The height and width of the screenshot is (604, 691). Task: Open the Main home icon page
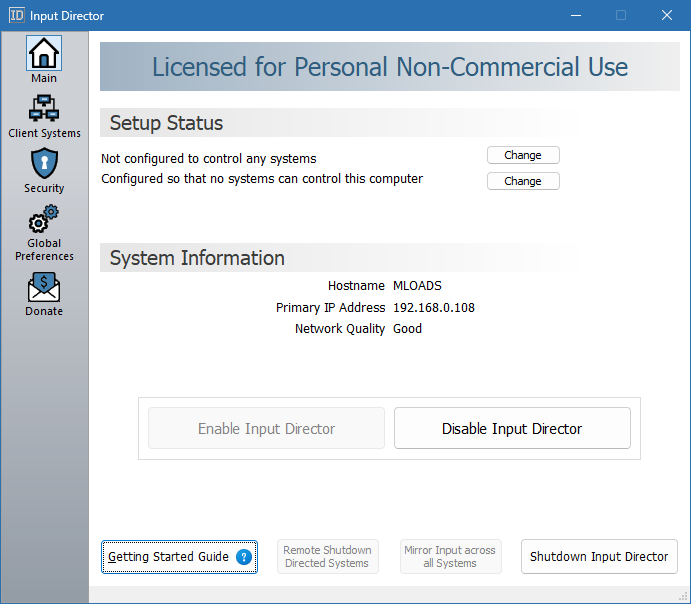click(44, 54)
